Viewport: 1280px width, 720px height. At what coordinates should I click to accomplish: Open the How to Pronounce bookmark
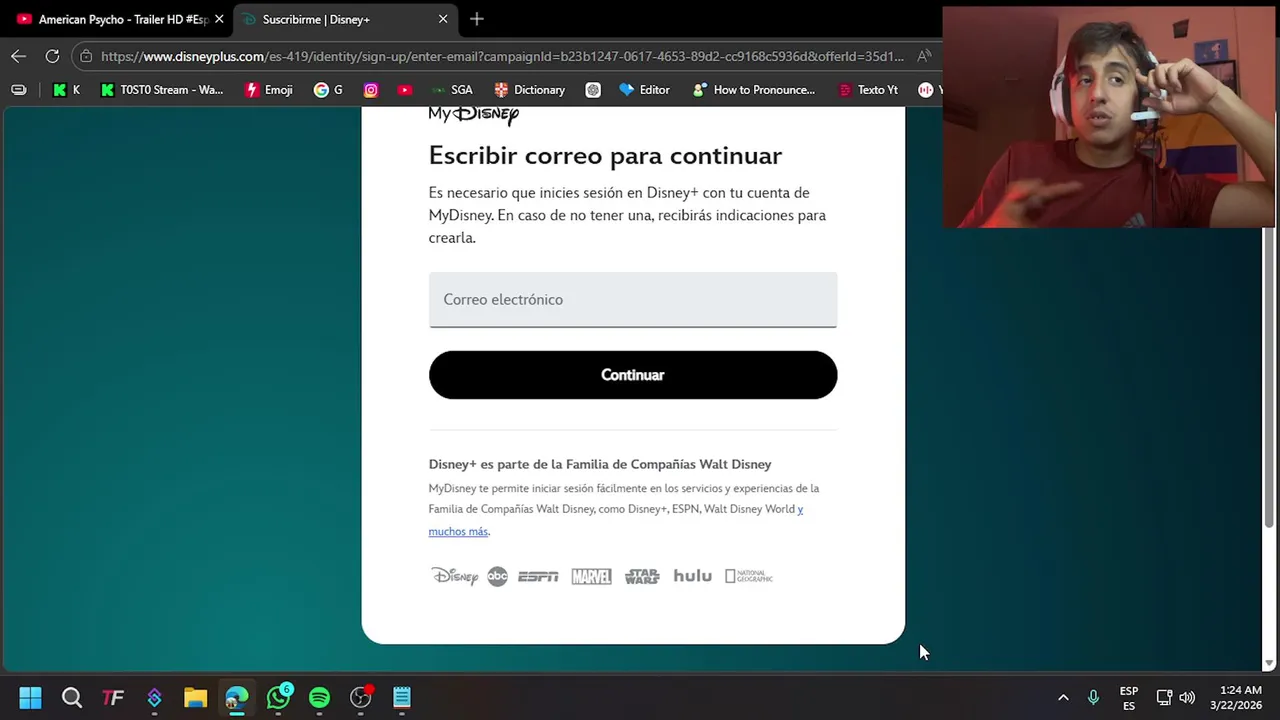point(754,90)
